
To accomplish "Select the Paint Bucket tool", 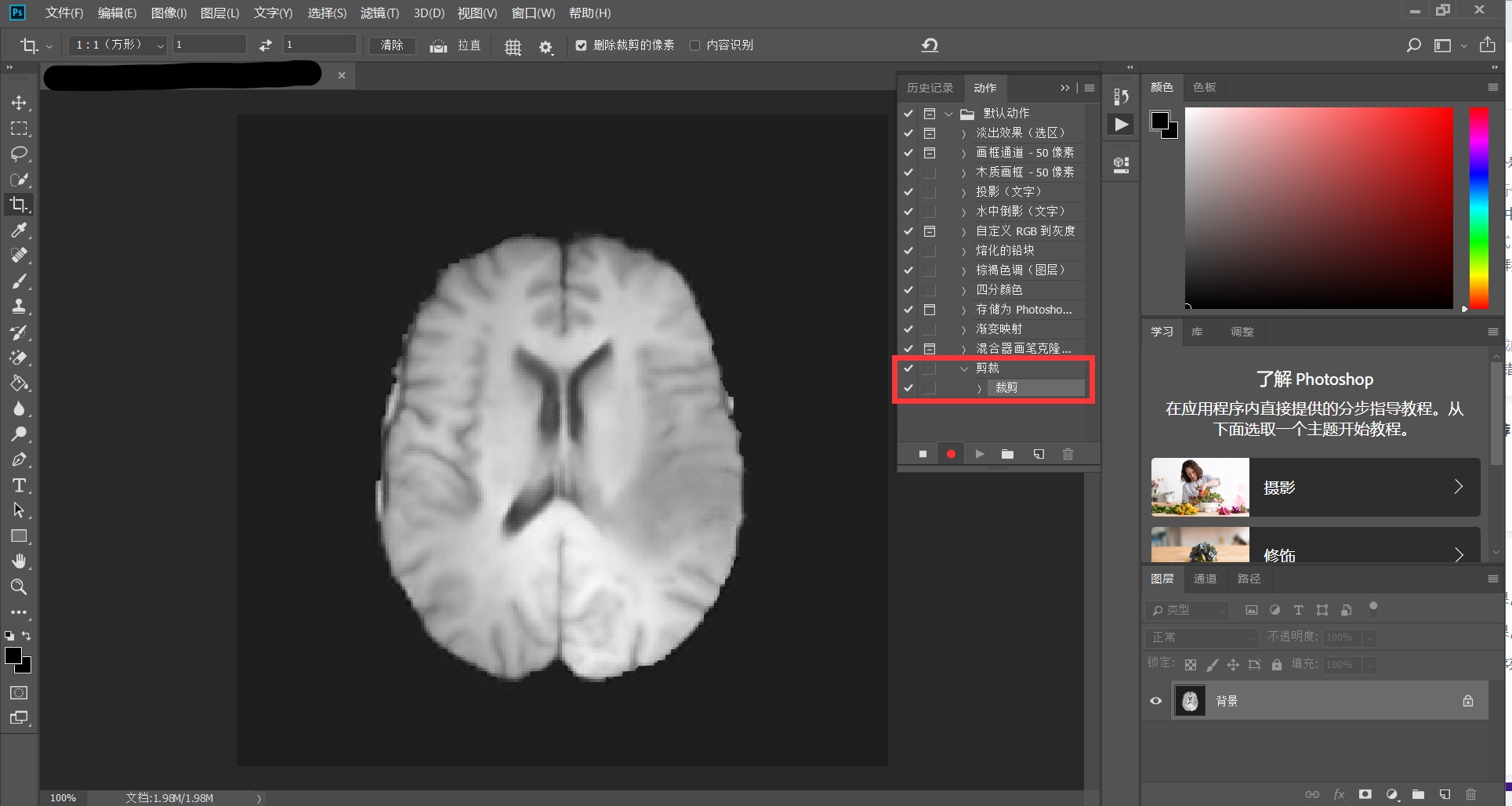I will click(x=19, y=383).
